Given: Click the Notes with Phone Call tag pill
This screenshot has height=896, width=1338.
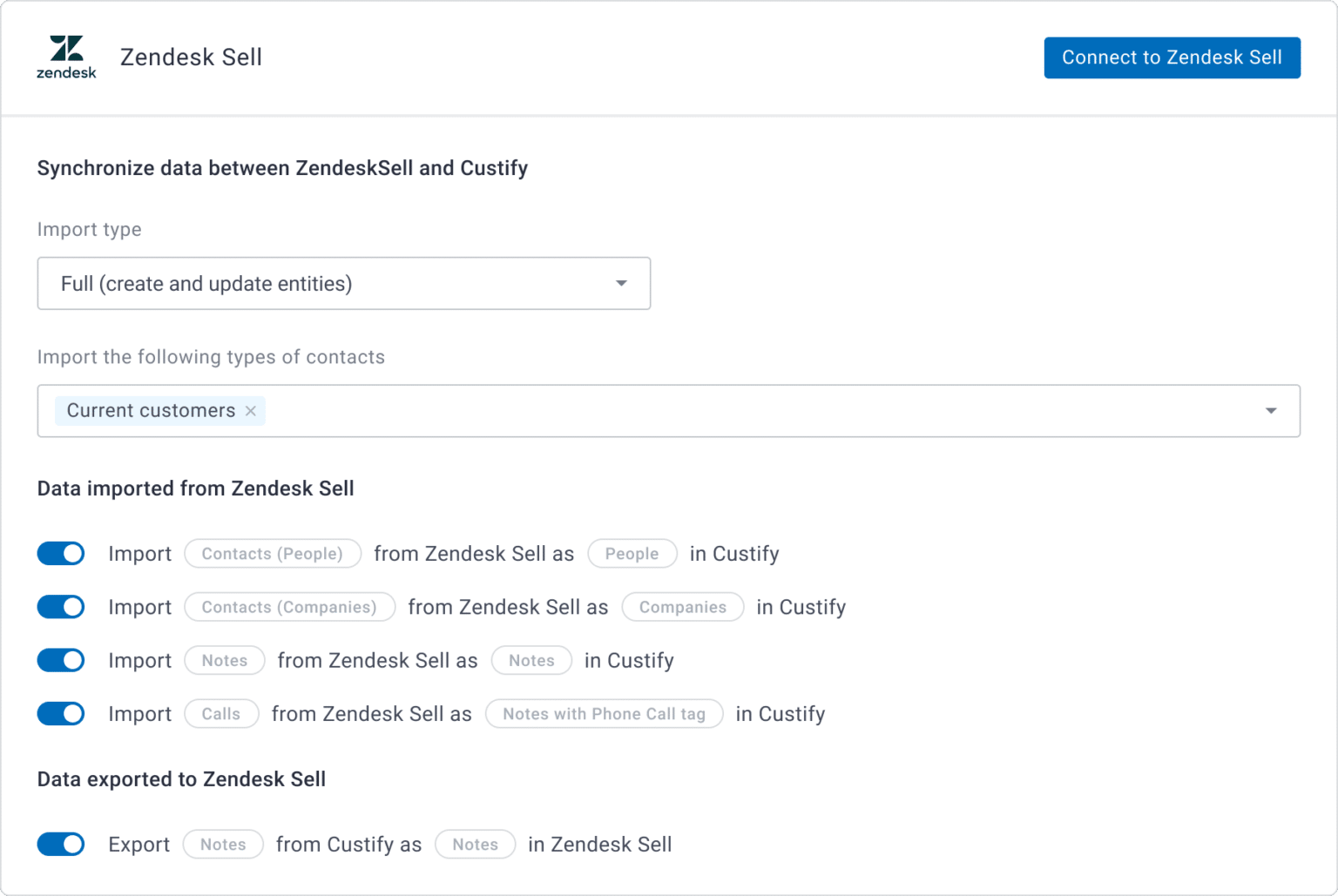Looking at the screenshot, I should pyautogui.click(x=605, y=713).
